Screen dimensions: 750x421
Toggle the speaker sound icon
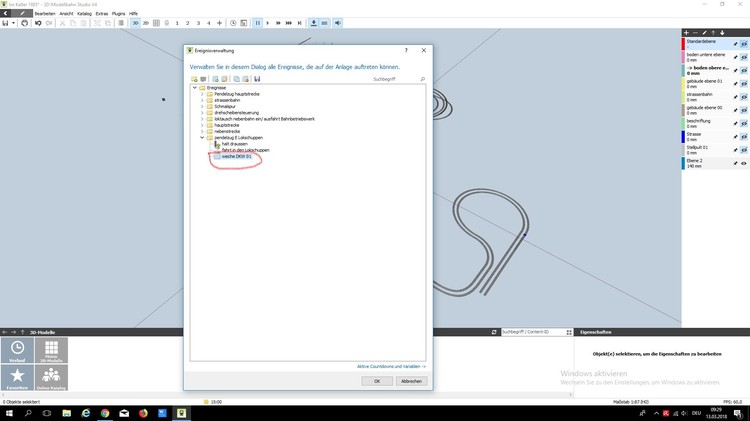point(338,23)
